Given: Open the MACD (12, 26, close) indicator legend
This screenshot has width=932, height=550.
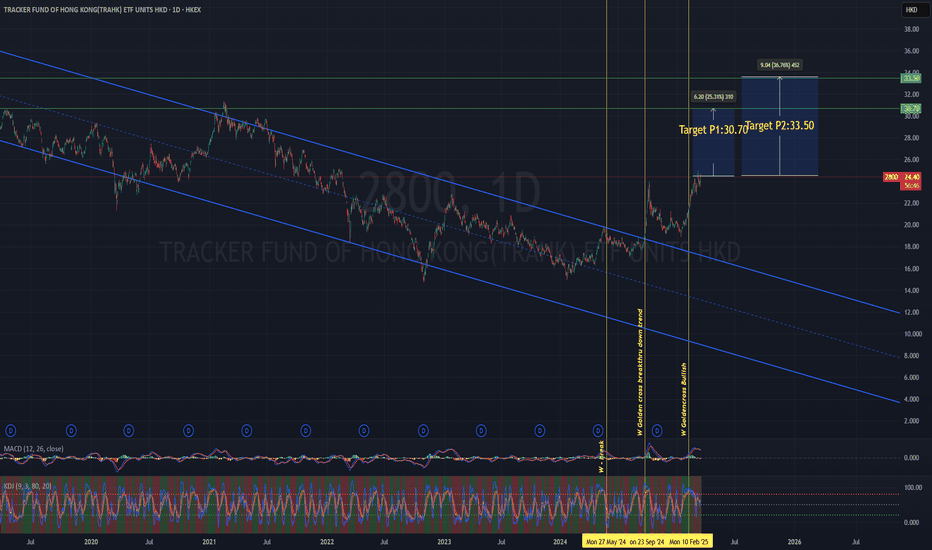Looking at the screenshot, I should click(x=33, y=448).
